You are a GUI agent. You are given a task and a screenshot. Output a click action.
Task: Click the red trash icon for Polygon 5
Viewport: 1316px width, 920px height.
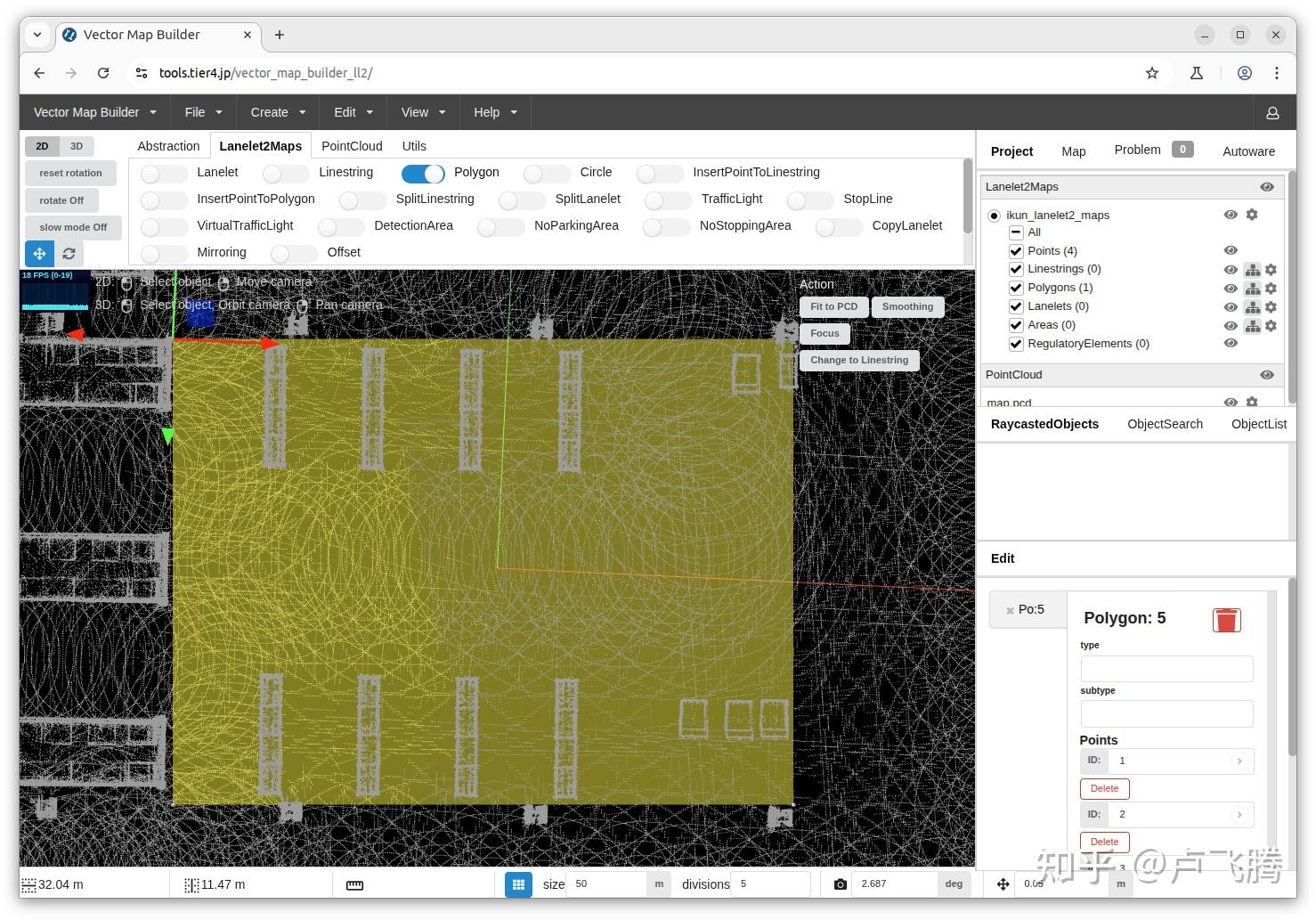pos(1226,620)
